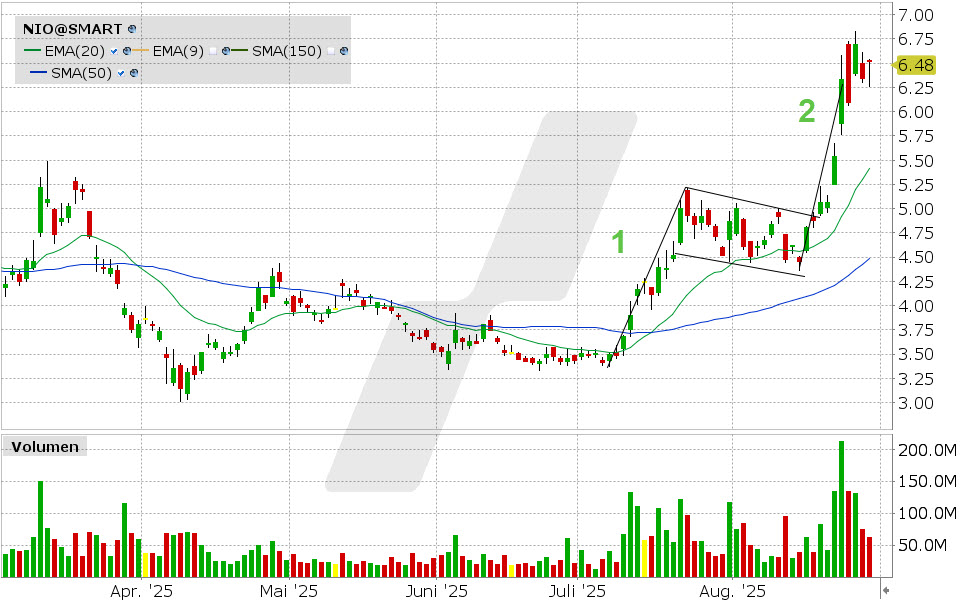Click the 150.0M volume axis value
The width and height of the screenshot is (960, 600).
(x=927, y=481)
